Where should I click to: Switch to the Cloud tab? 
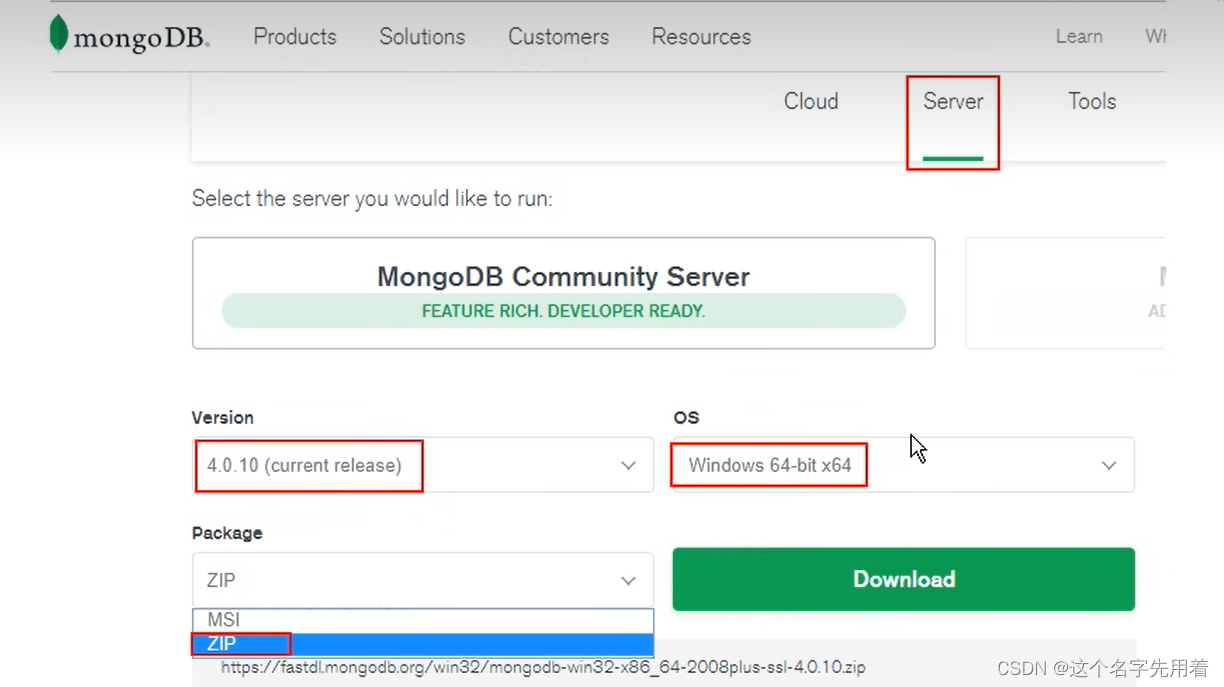tap(811, 101)
